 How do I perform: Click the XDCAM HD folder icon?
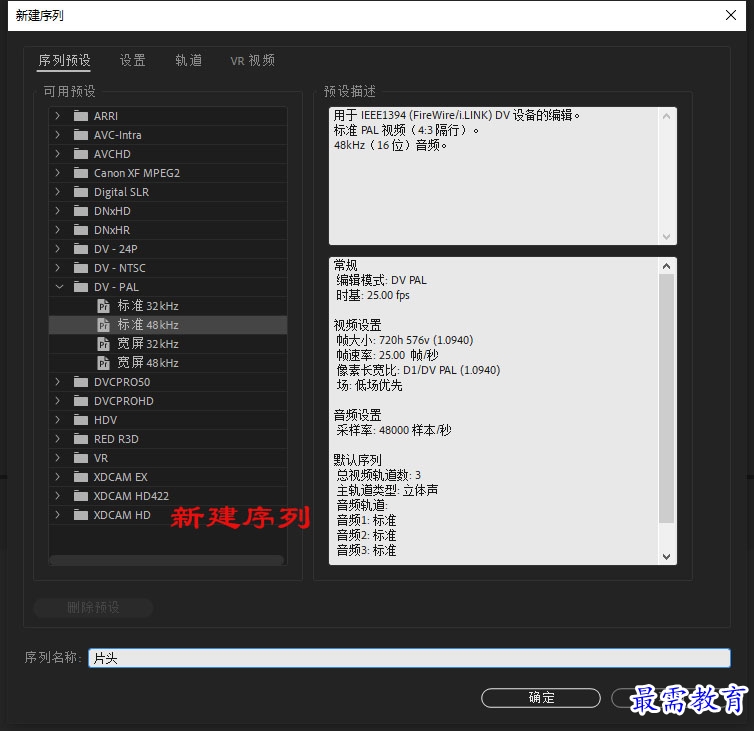[81, 515]
